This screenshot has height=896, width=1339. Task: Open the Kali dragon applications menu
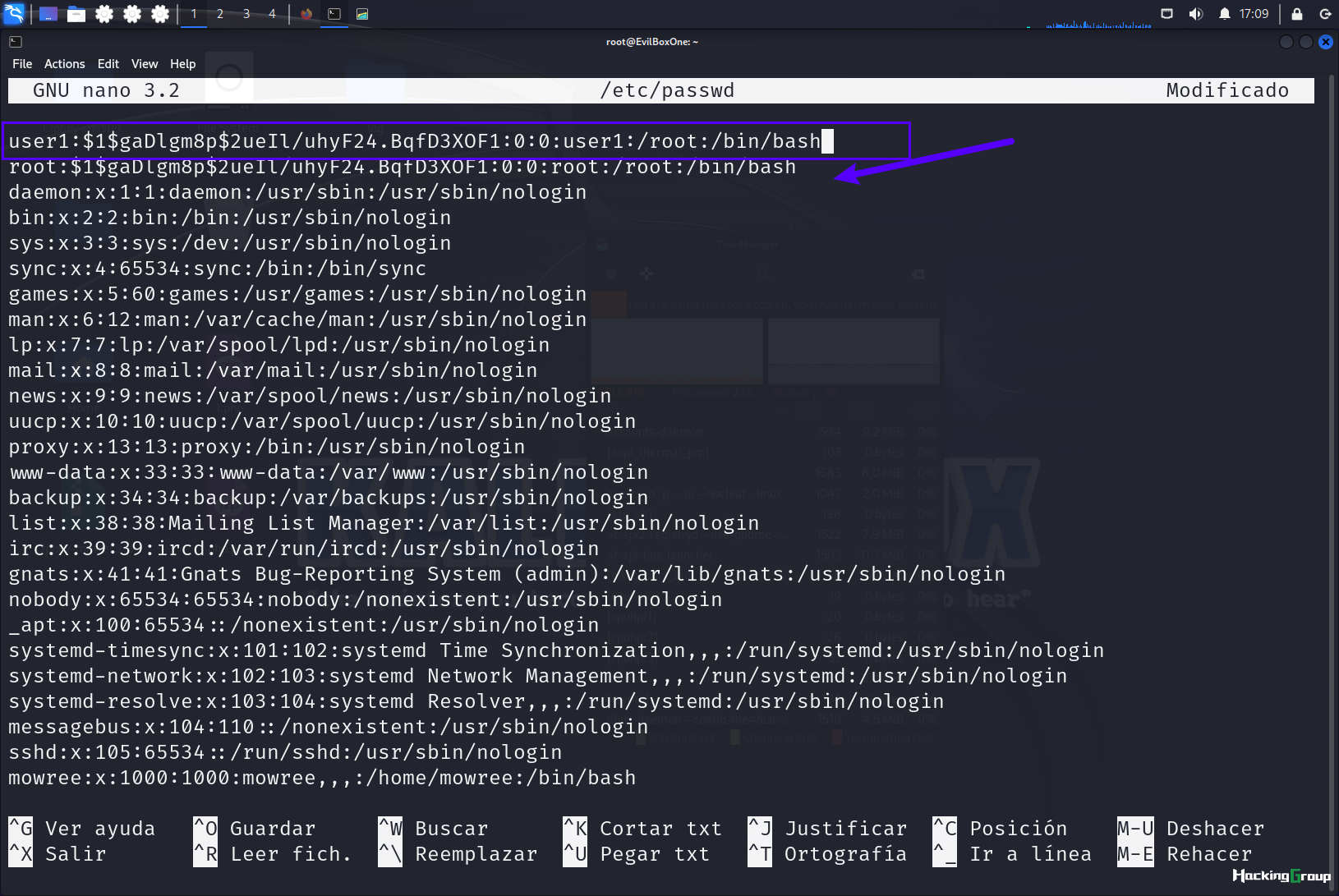coord(14,13)
